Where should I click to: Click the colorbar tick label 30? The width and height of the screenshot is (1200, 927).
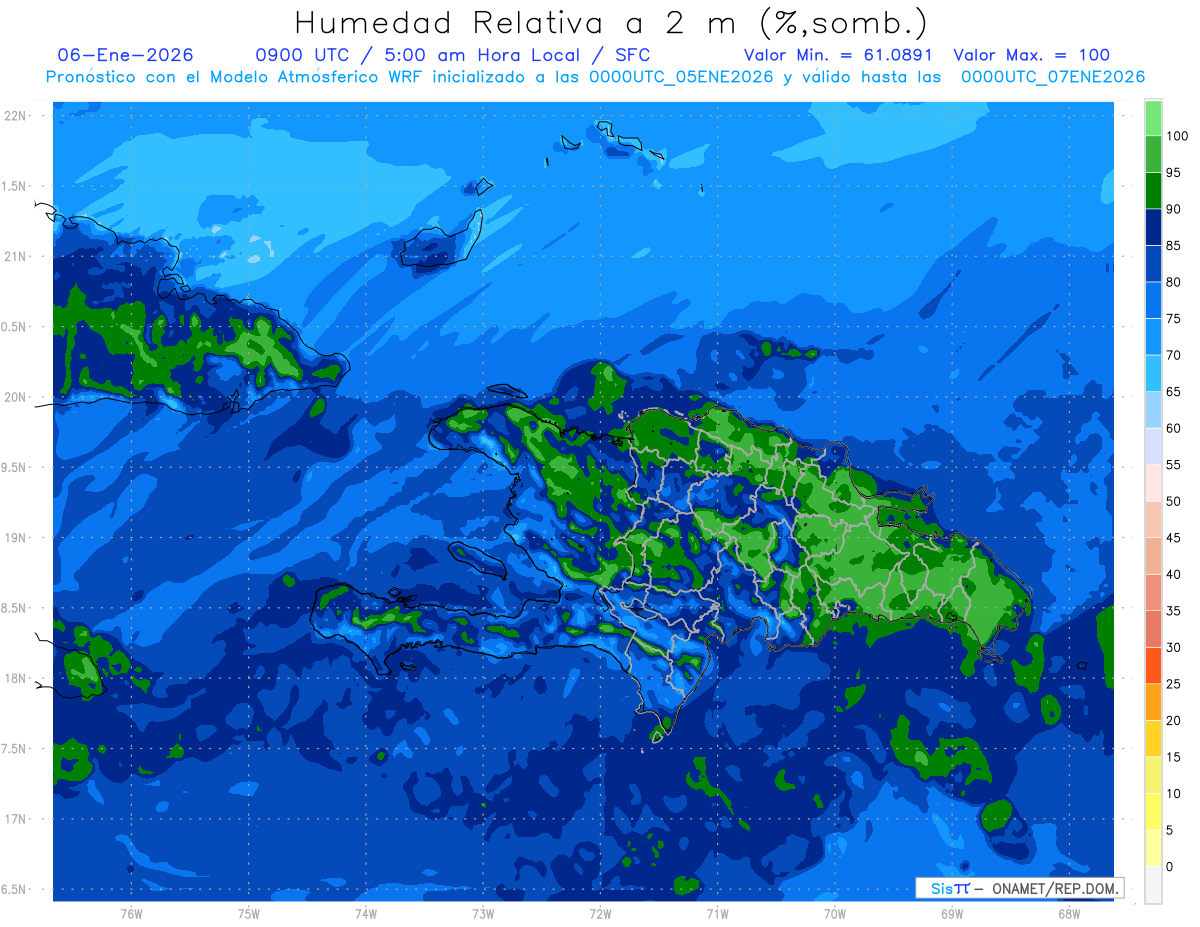click(x=1174, y=647)
